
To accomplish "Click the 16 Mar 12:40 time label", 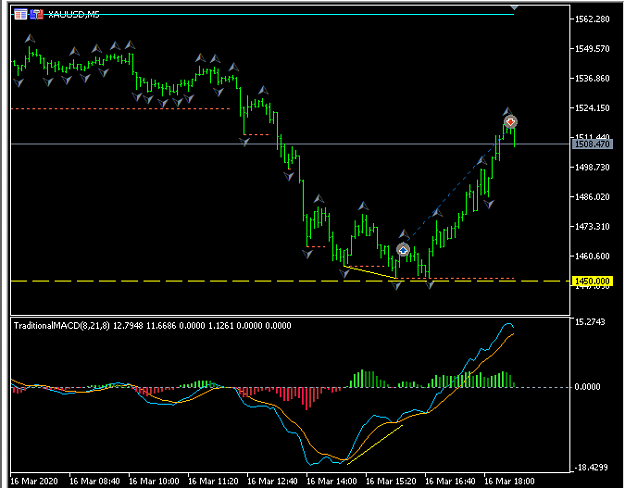I will (272, 481).
